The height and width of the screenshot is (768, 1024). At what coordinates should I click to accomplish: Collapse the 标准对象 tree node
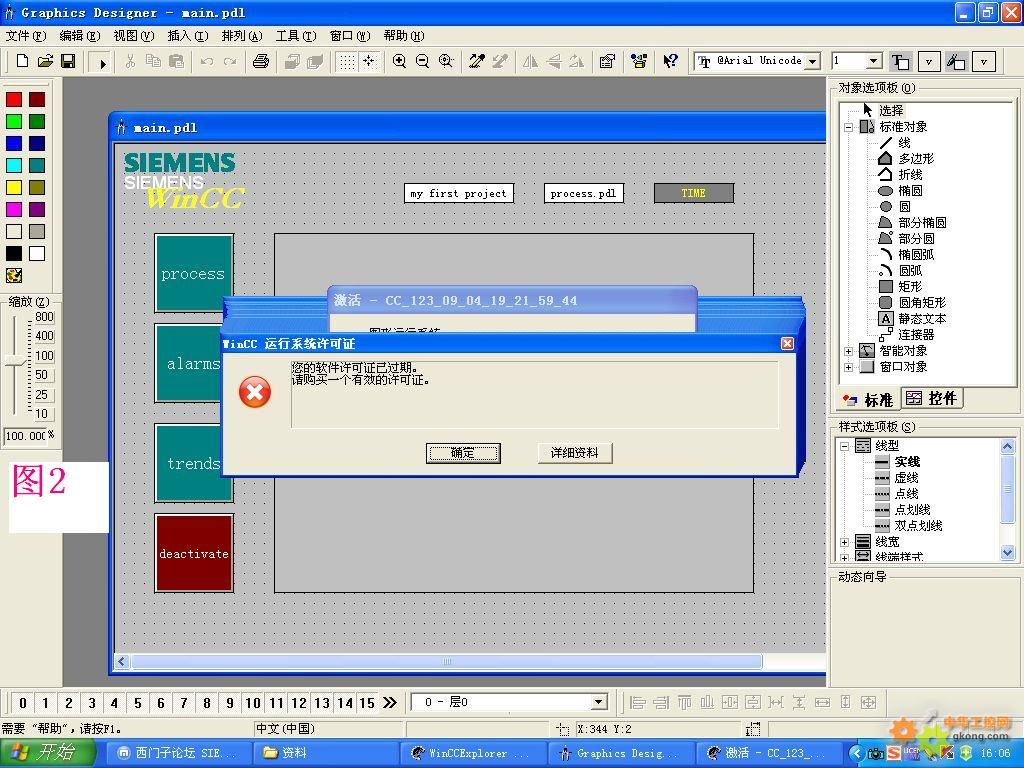pyautogui.click(x=848, y=127)
